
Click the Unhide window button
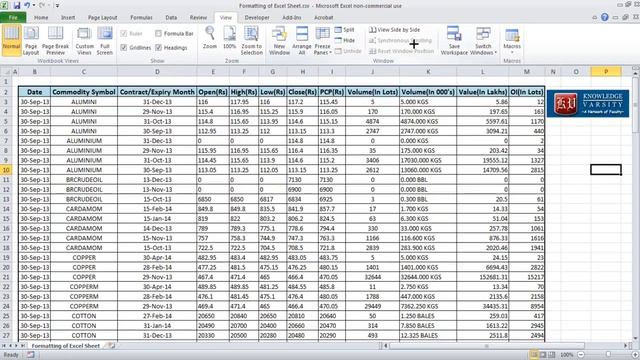pyautogui.click(x=348, y=51)
